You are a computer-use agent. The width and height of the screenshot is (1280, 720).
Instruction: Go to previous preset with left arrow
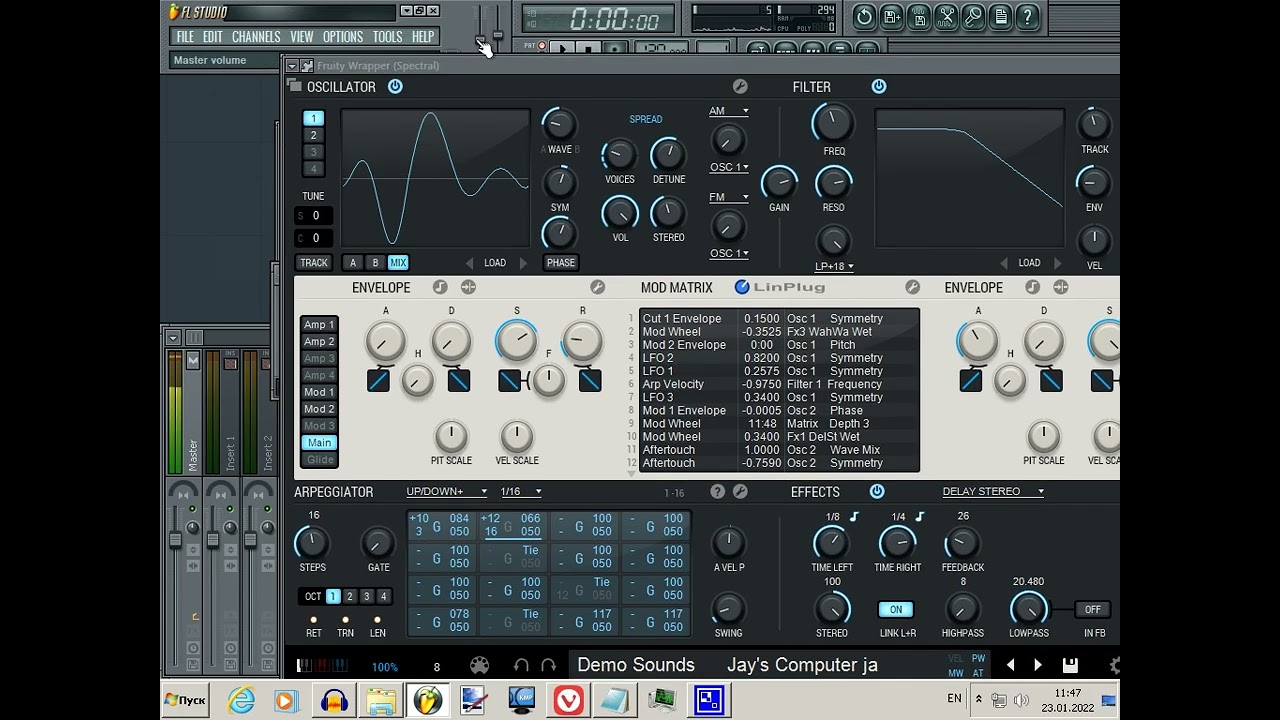pyautogui.click(x=1010, y=665)
